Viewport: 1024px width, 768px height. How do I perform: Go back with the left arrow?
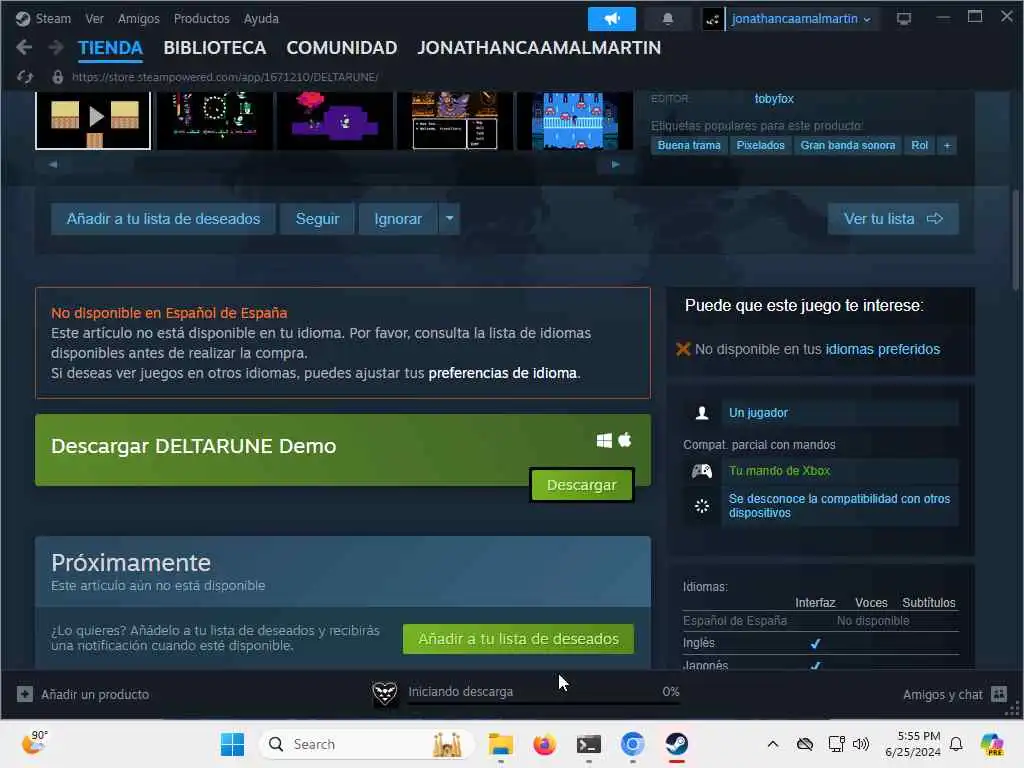pyautogui.click(x=24, y=47)
